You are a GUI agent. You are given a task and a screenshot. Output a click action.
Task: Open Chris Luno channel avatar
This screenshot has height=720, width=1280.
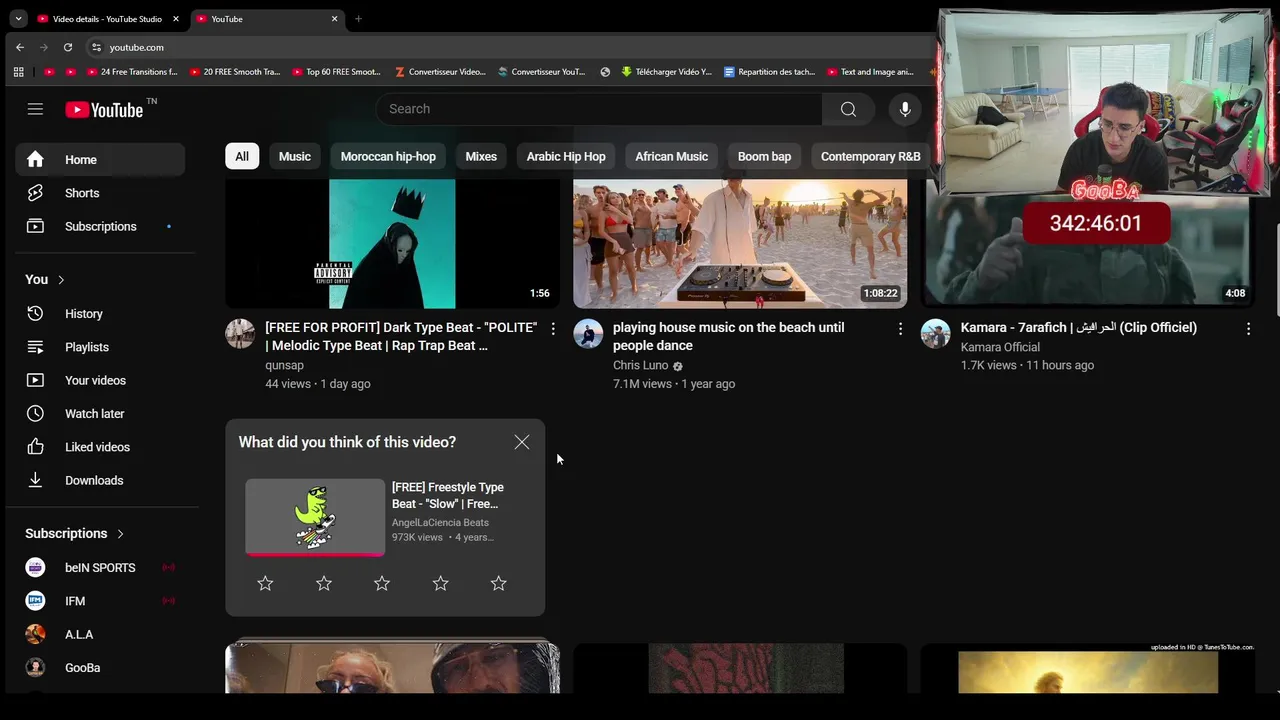(588, 334)
